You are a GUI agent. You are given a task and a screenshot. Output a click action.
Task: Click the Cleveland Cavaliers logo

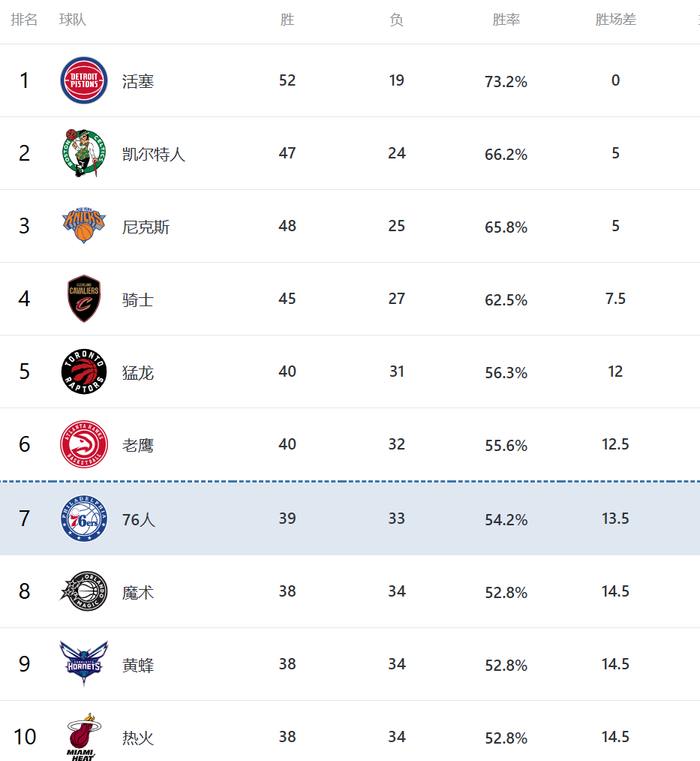(x=83, y=299)
